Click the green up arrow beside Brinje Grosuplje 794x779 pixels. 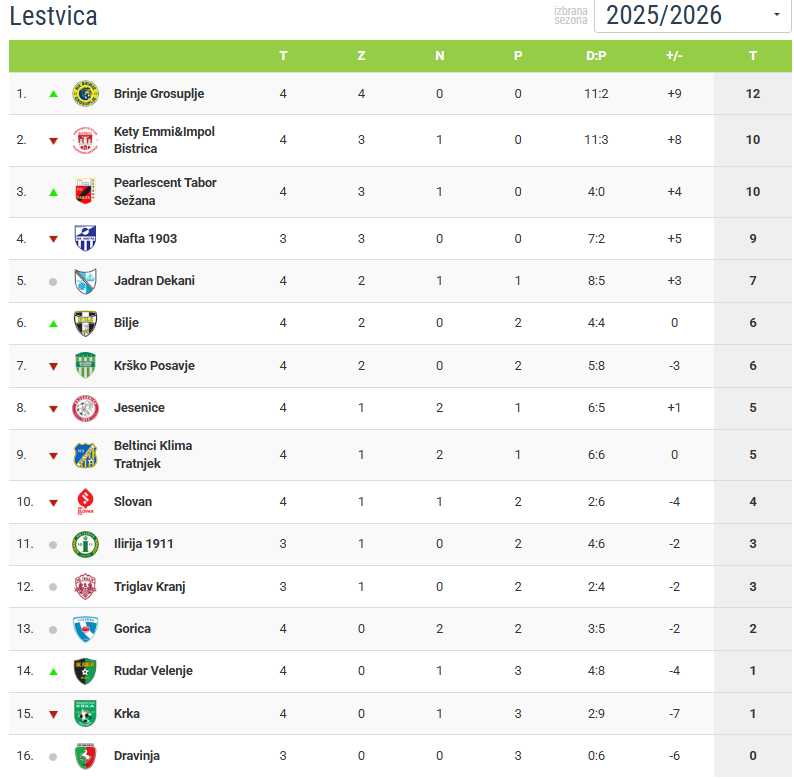click(x=53, y=94)
